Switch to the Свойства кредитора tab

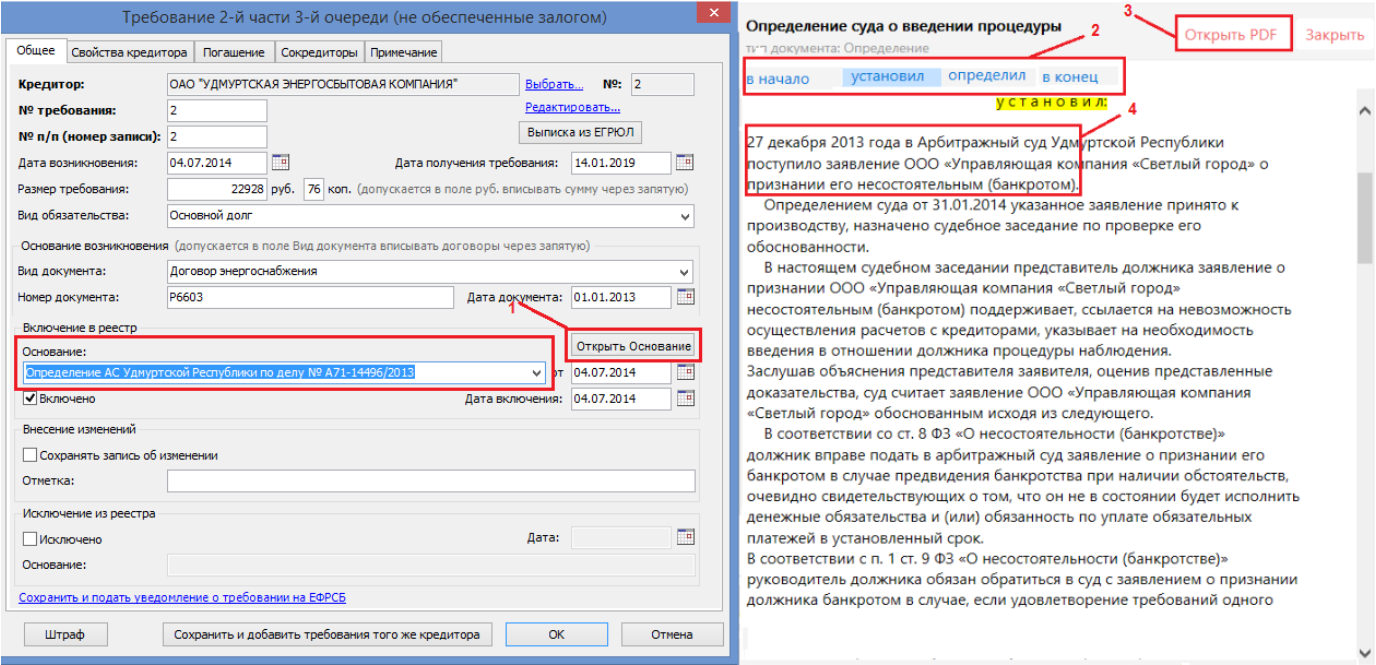pos(129,52)
